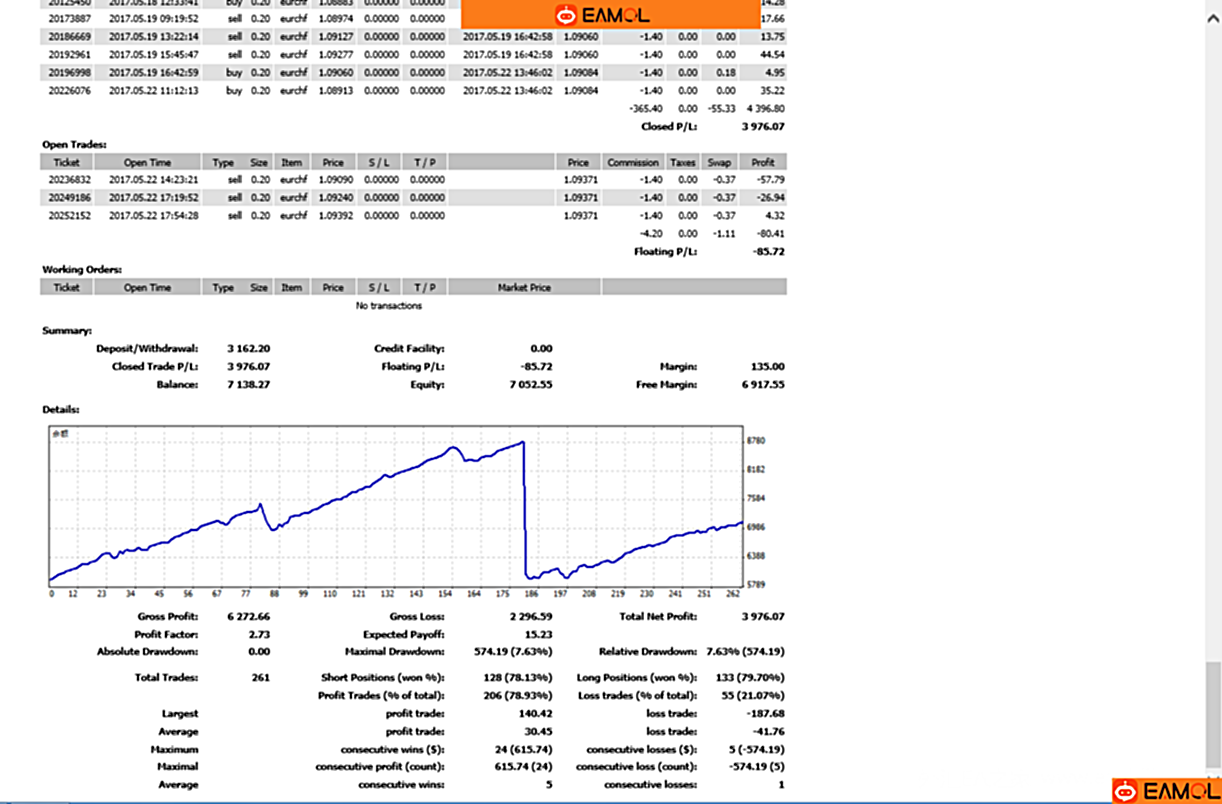Screen dimensions: 1222x804
Task: Click the commission total -365.40
Action: pyautogui.click(x=646, y=108)
